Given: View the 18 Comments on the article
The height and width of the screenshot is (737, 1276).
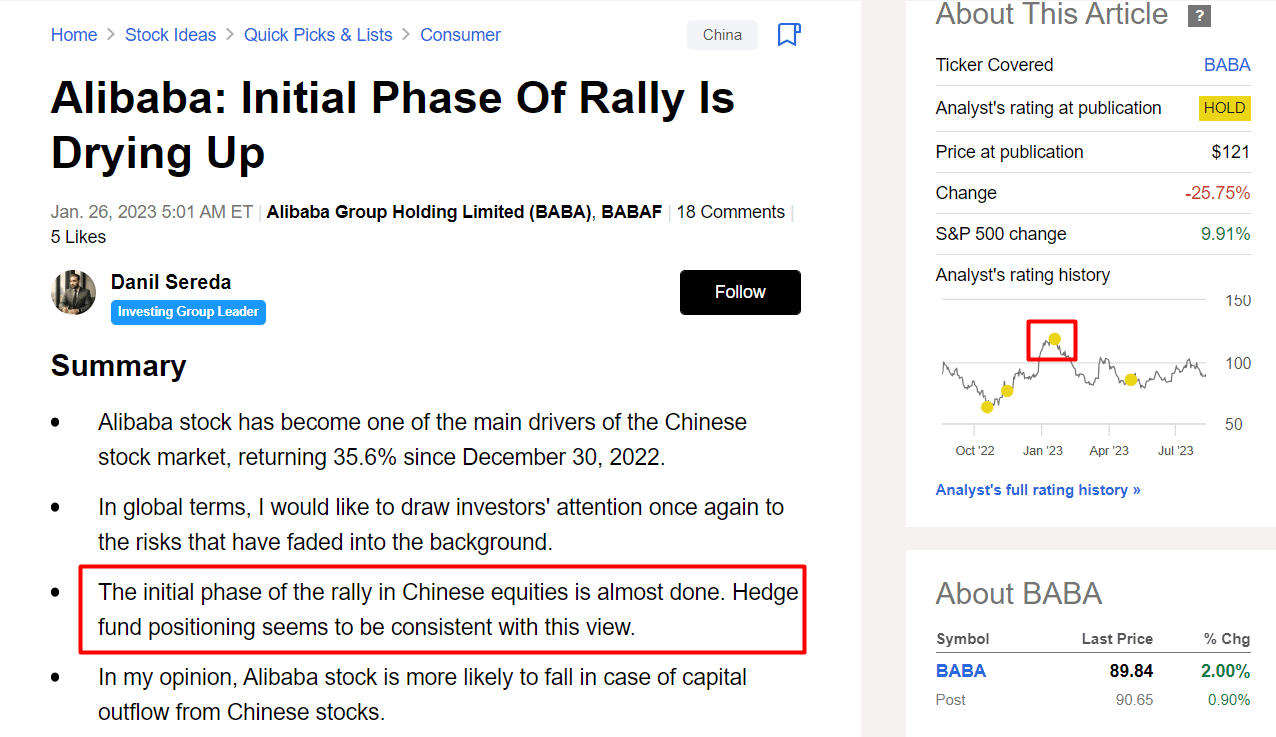Looking at the screenshot, I should pos(731,211).
